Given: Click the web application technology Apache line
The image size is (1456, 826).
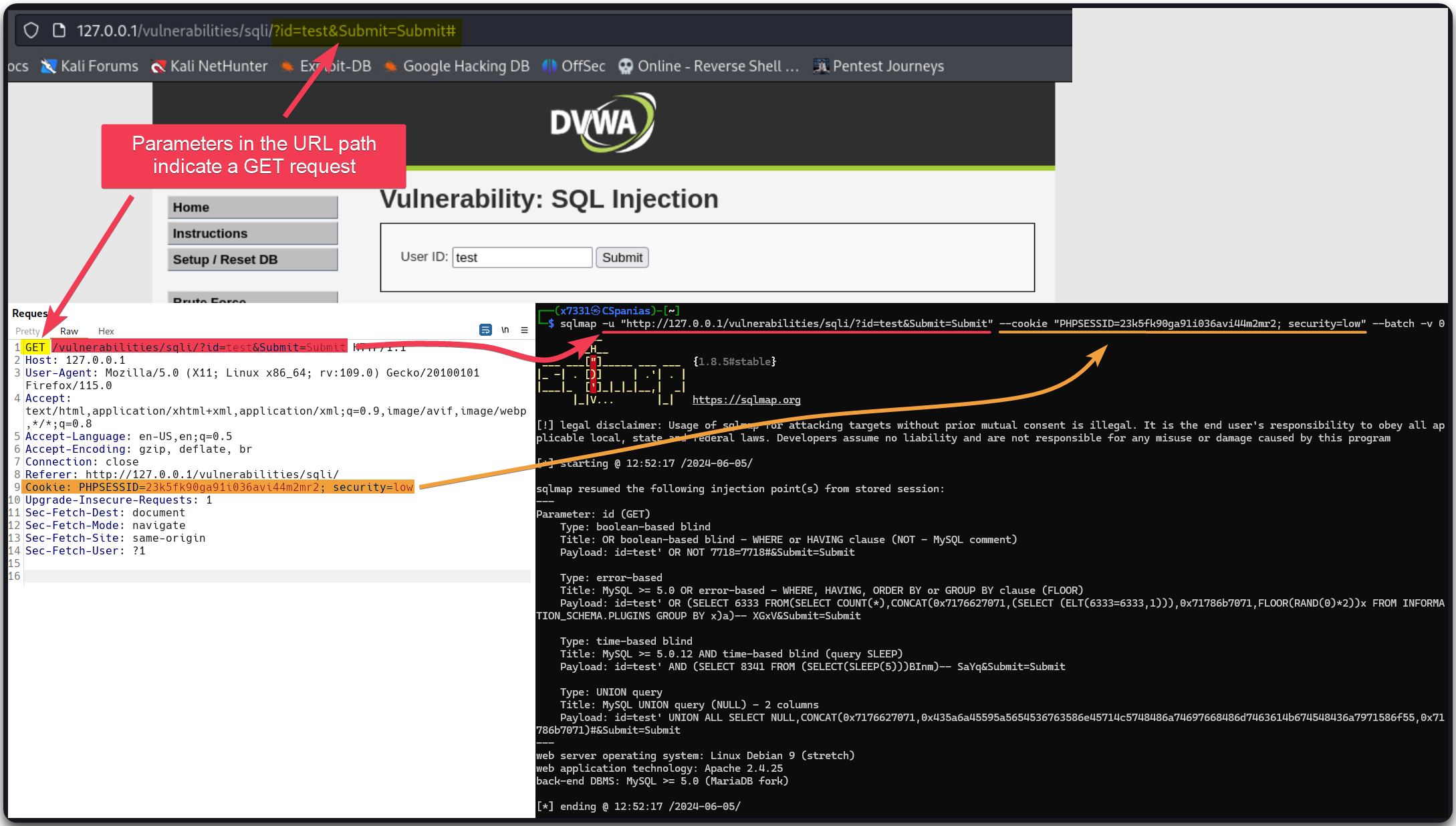Looking at the screenshot, I should pos(659,768).
